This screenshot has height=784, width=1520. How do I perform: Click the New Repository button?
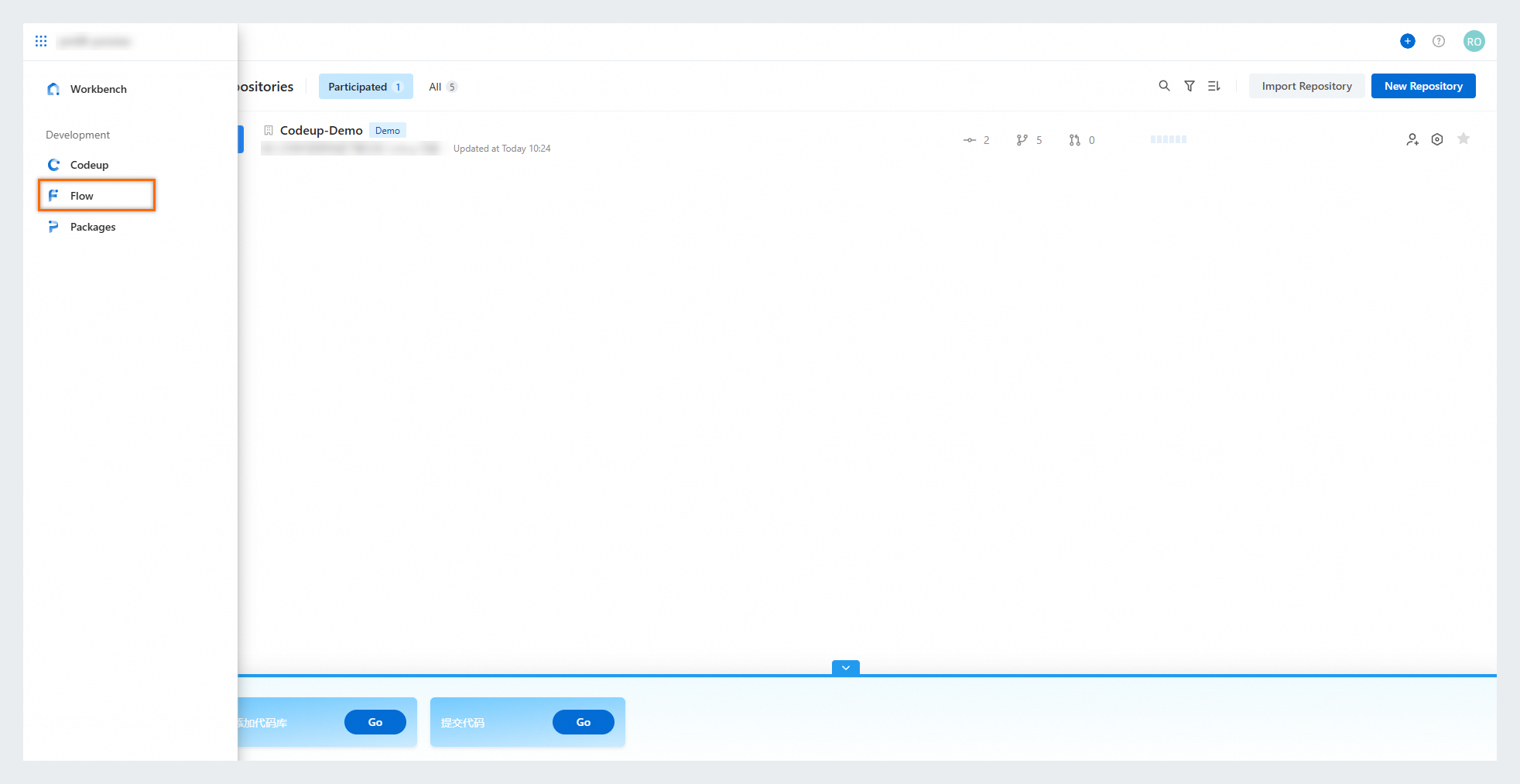coord(1423,86)
